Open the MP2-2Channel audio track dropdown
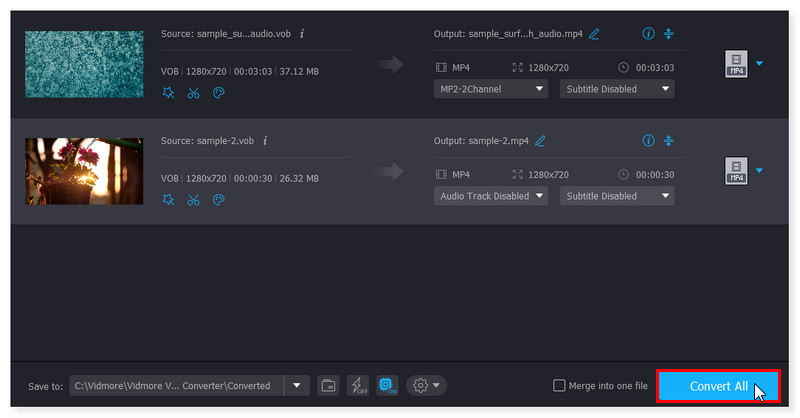800x418 pixels. [x=491, y=89]
